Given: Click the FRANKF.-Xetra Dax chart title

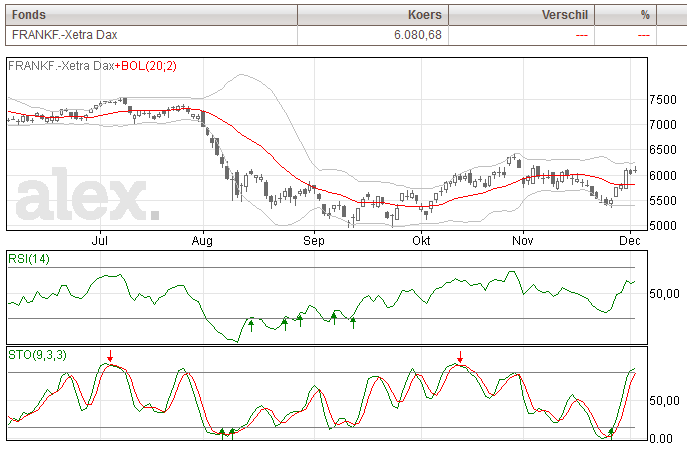Looking at the screenshot, I should [61, 66].
